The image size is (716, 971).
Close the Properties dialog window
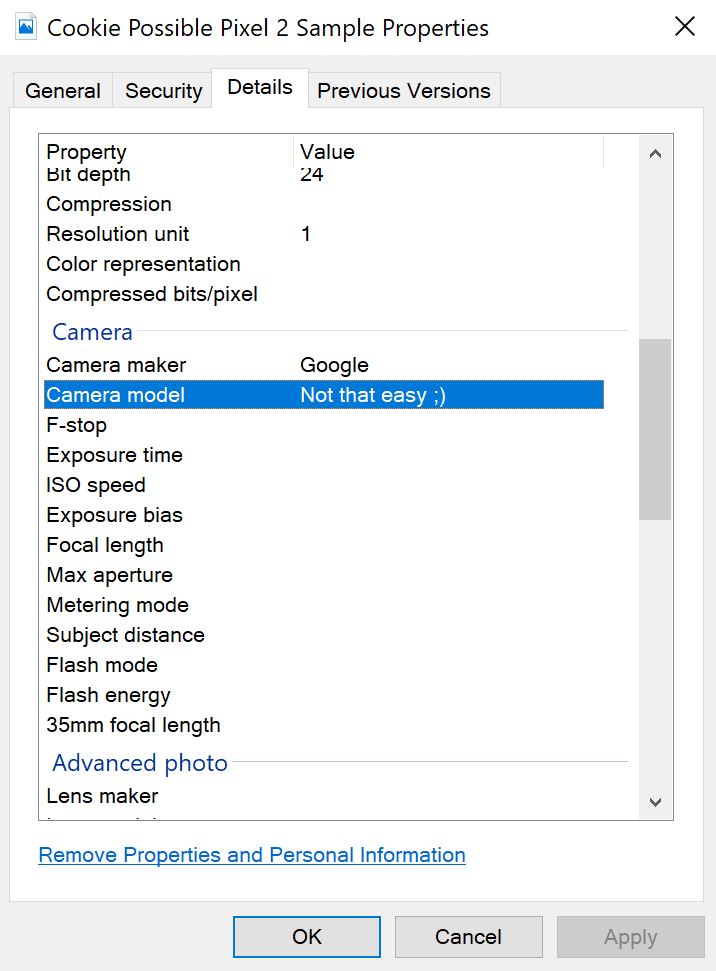tap(685, 27)
